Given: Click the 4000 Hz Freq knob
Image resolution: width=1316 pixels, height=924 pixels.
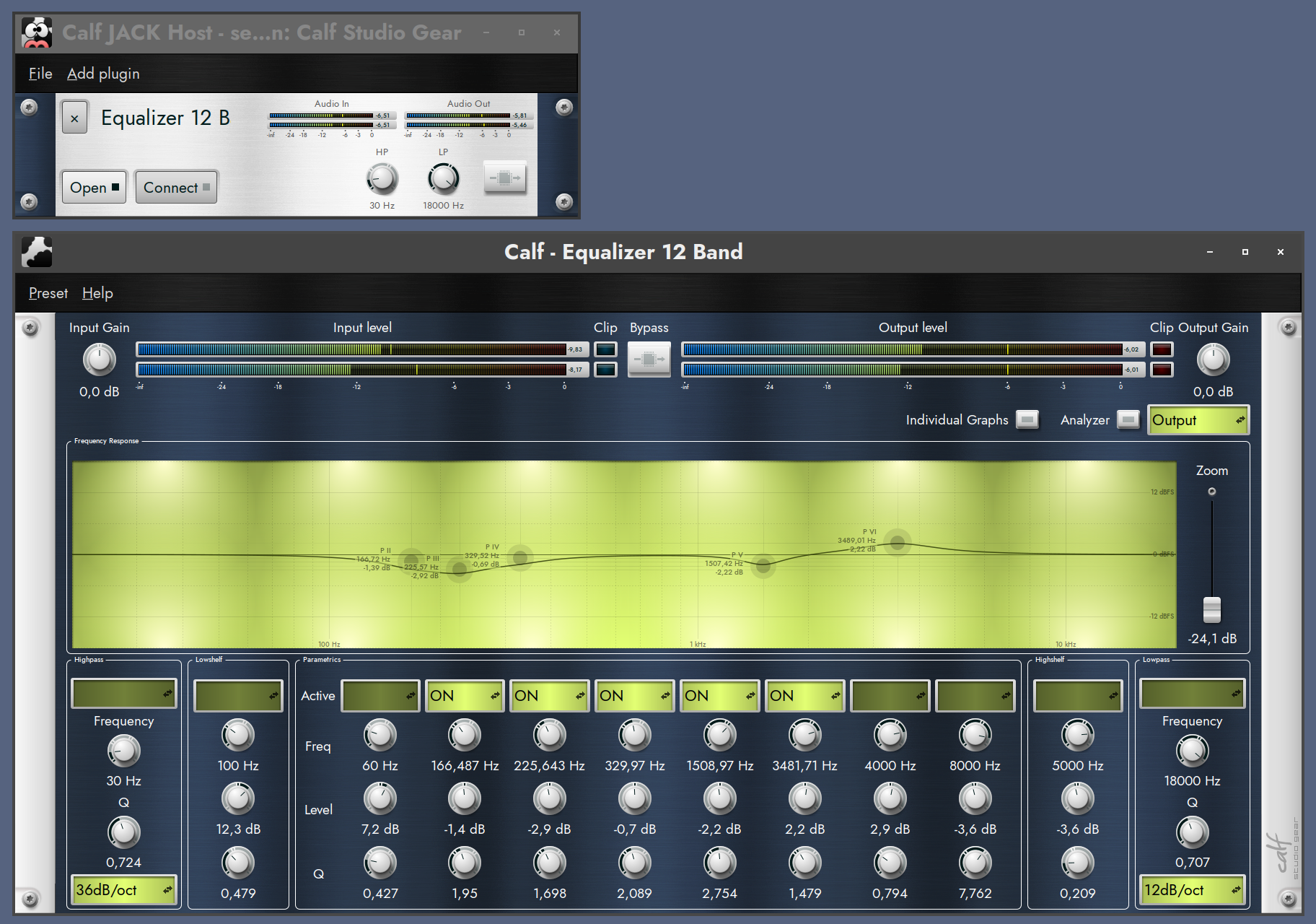Looking at the screenshot, I should coord(890,736).
